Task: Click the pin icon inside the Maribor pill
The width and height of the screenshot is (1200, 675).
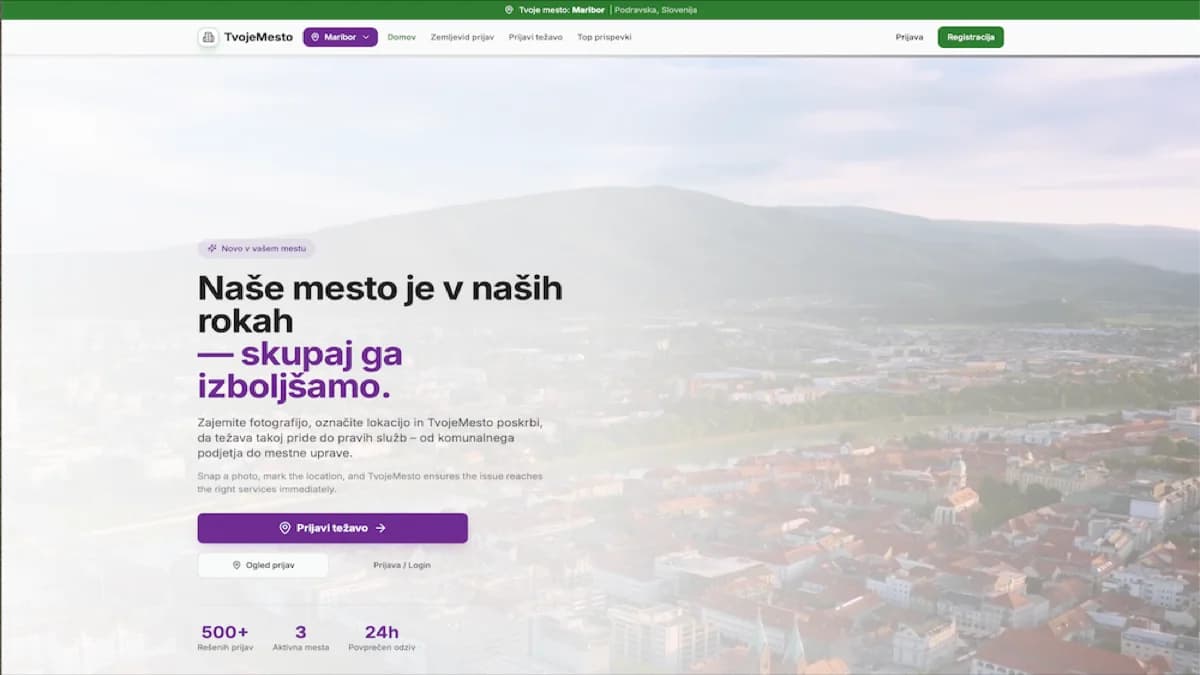Action: click(x=315, y=37)
